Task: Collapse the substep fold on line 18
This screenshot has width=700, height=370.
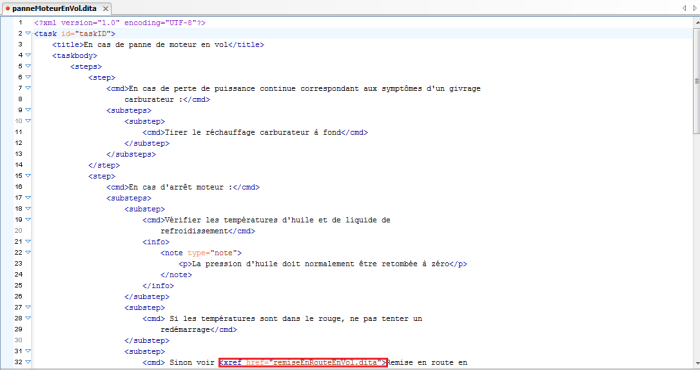Action: tap(28, 208)
